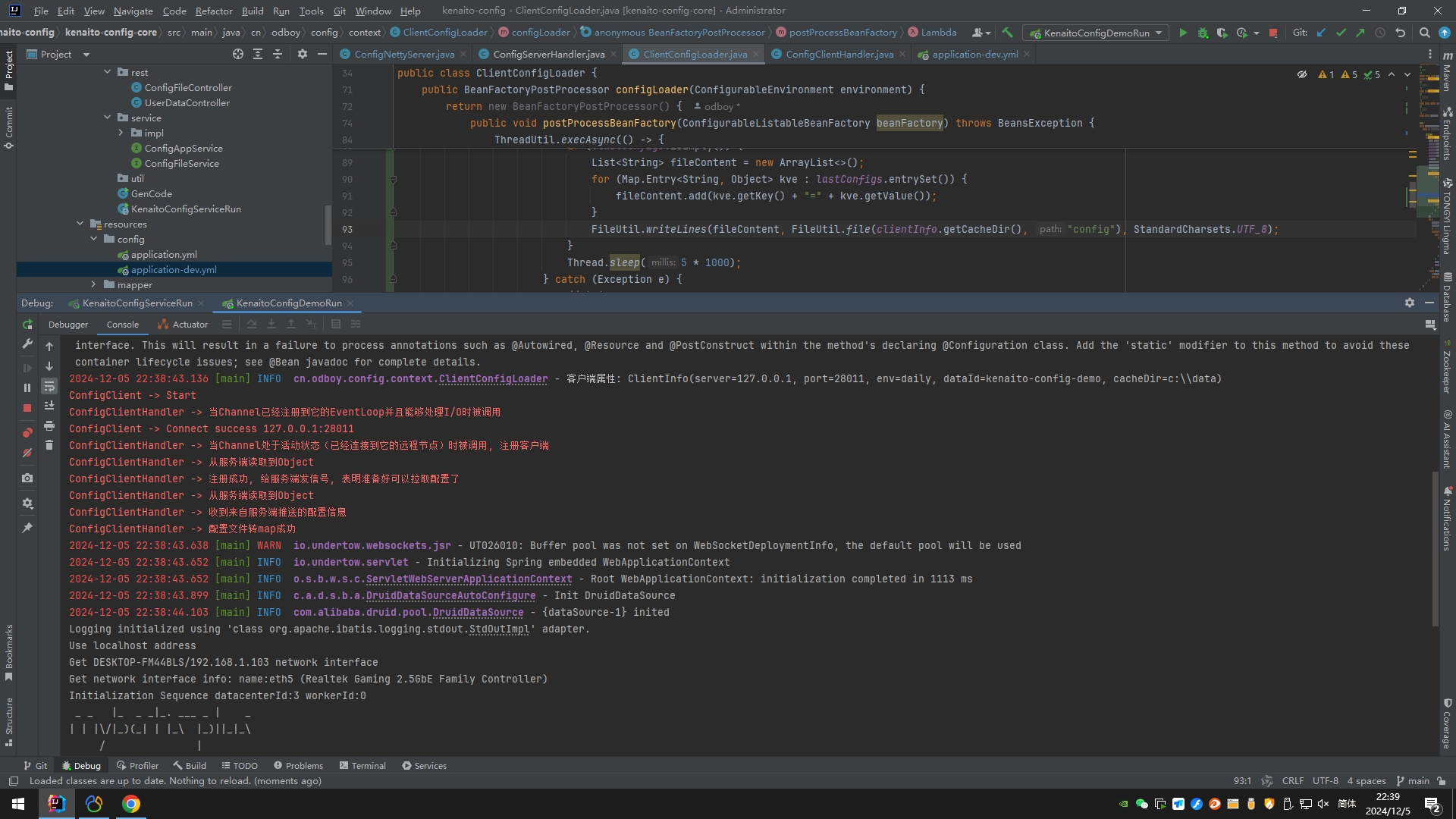The width and height of the screenshot is (1456, 819).
Task: Select opened file in Project tree icon
Action: [238, 55]
